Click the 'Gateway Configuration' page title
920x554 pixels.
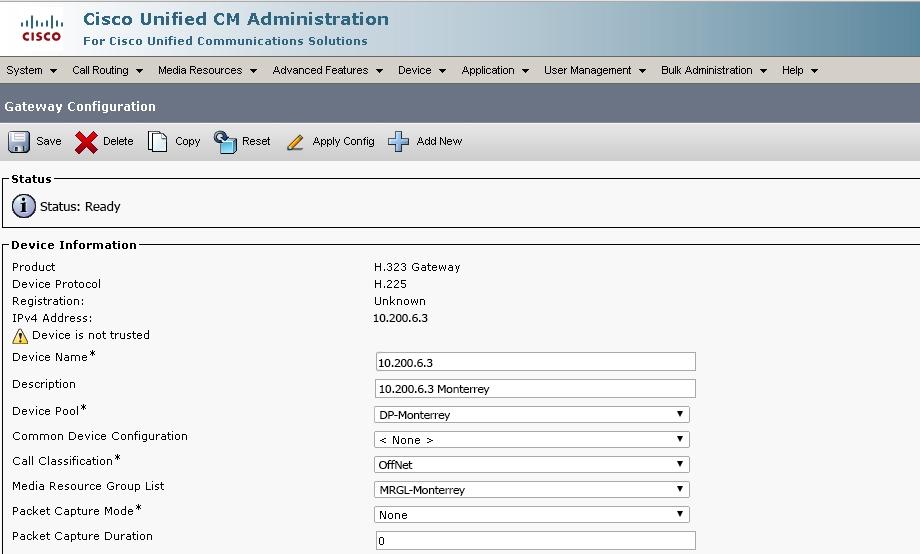[80, 107]
